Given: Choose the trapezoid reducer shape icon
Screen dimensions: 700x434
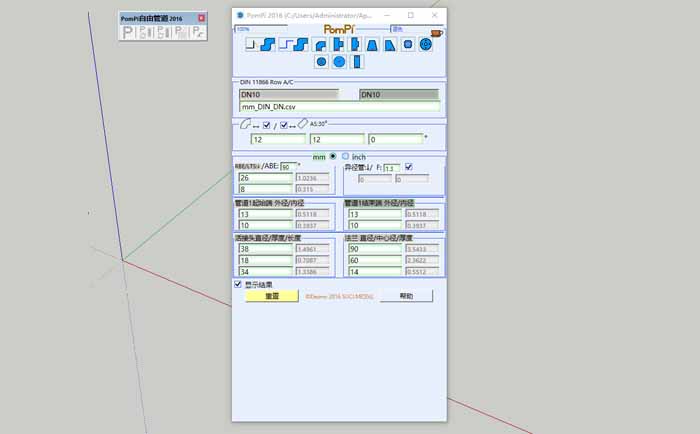Looking at the screenshot, I should (x=372, y=45).
